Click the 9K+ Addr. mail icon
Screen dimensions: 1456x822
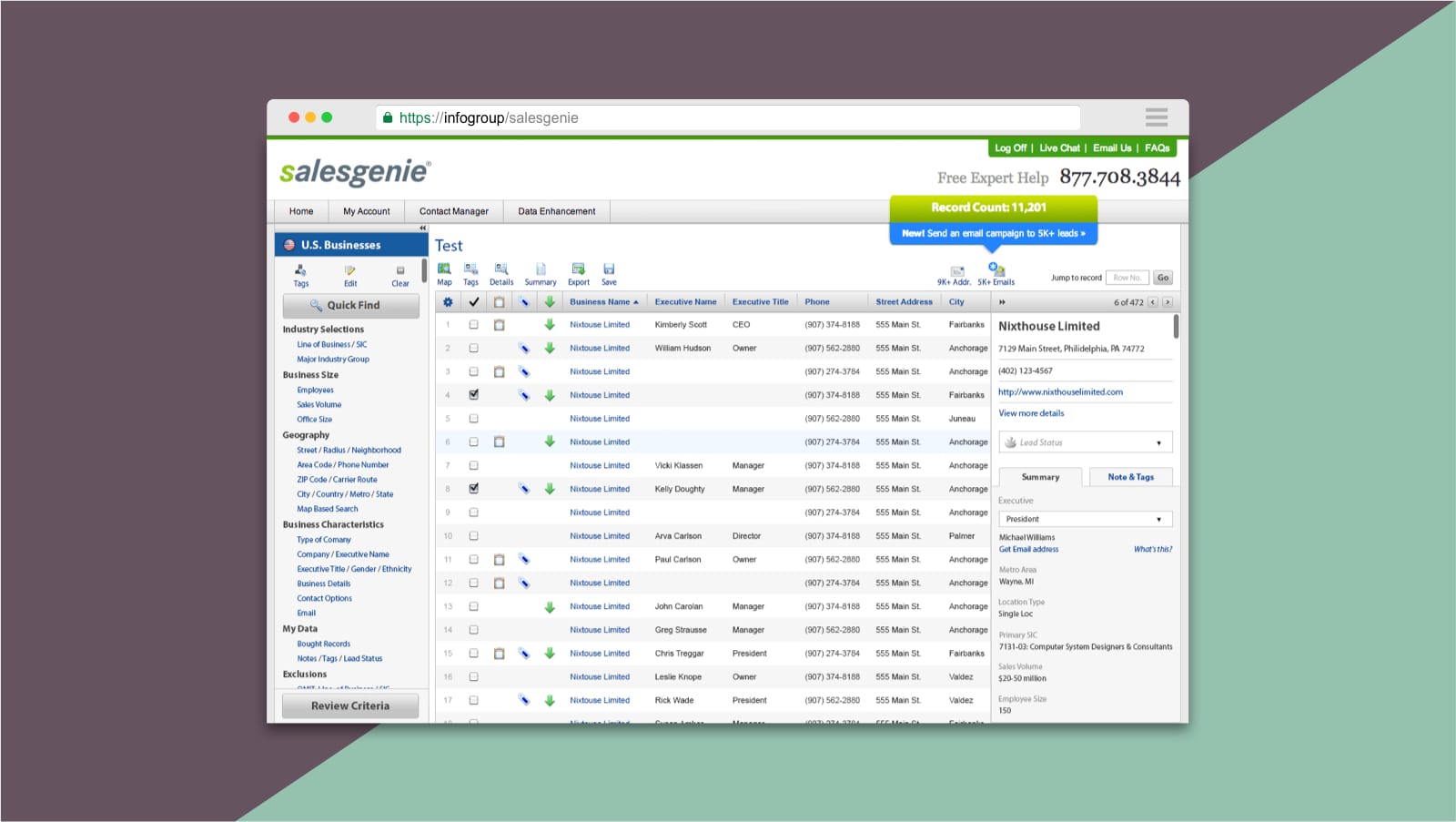(x=957, y=271)
